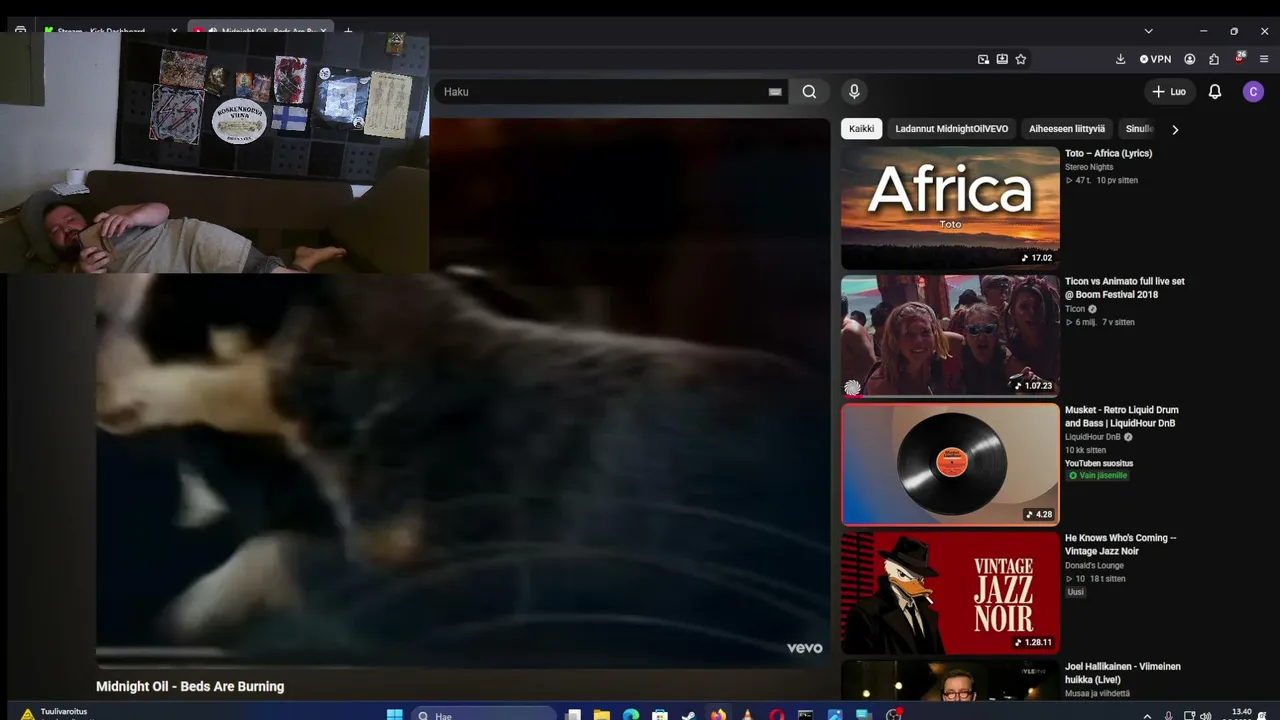
Task: Start voice search with the microphone icon
Action: point(854,92)
